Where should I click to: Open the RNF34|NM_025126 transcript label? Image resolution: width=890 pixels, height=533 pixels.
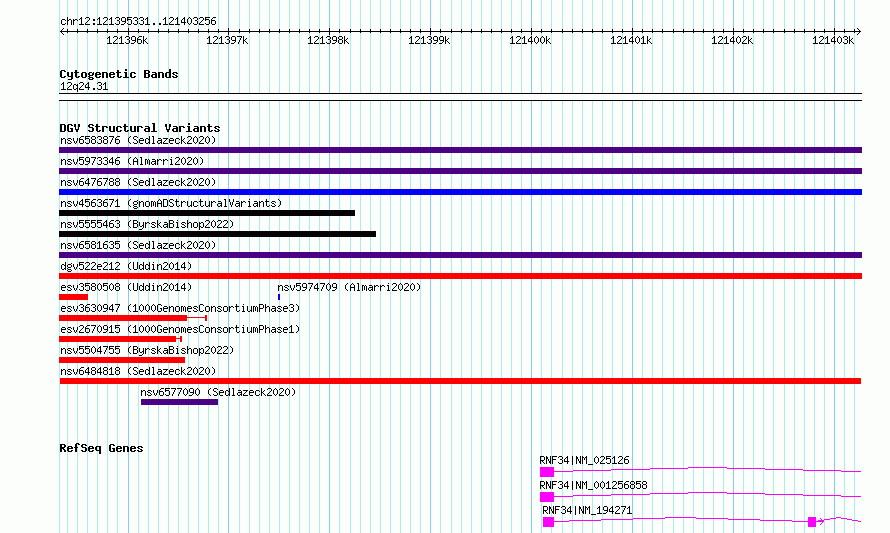pyautogui.click(x=584, y=460)
